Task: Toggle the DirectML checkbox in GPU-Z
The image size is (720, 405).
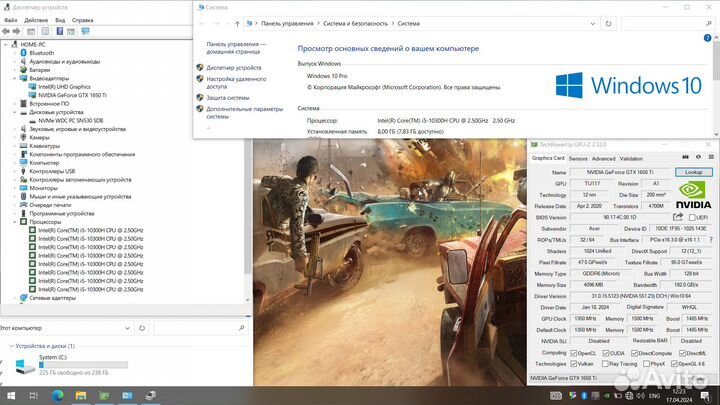Action: click(x=682, y=353)
